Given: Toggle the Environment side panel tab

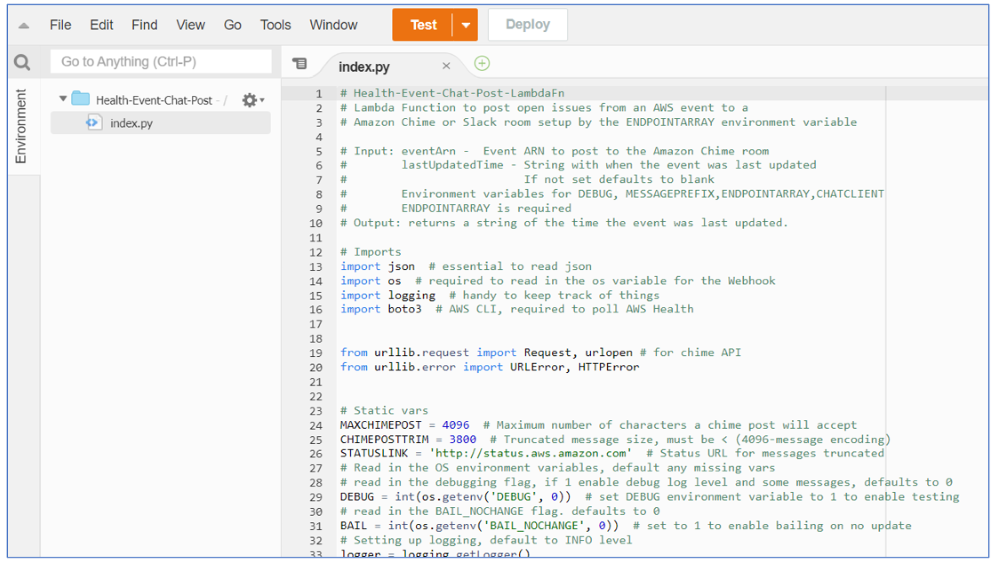Looking at the screenshot, I should click(x=21, y=126).
